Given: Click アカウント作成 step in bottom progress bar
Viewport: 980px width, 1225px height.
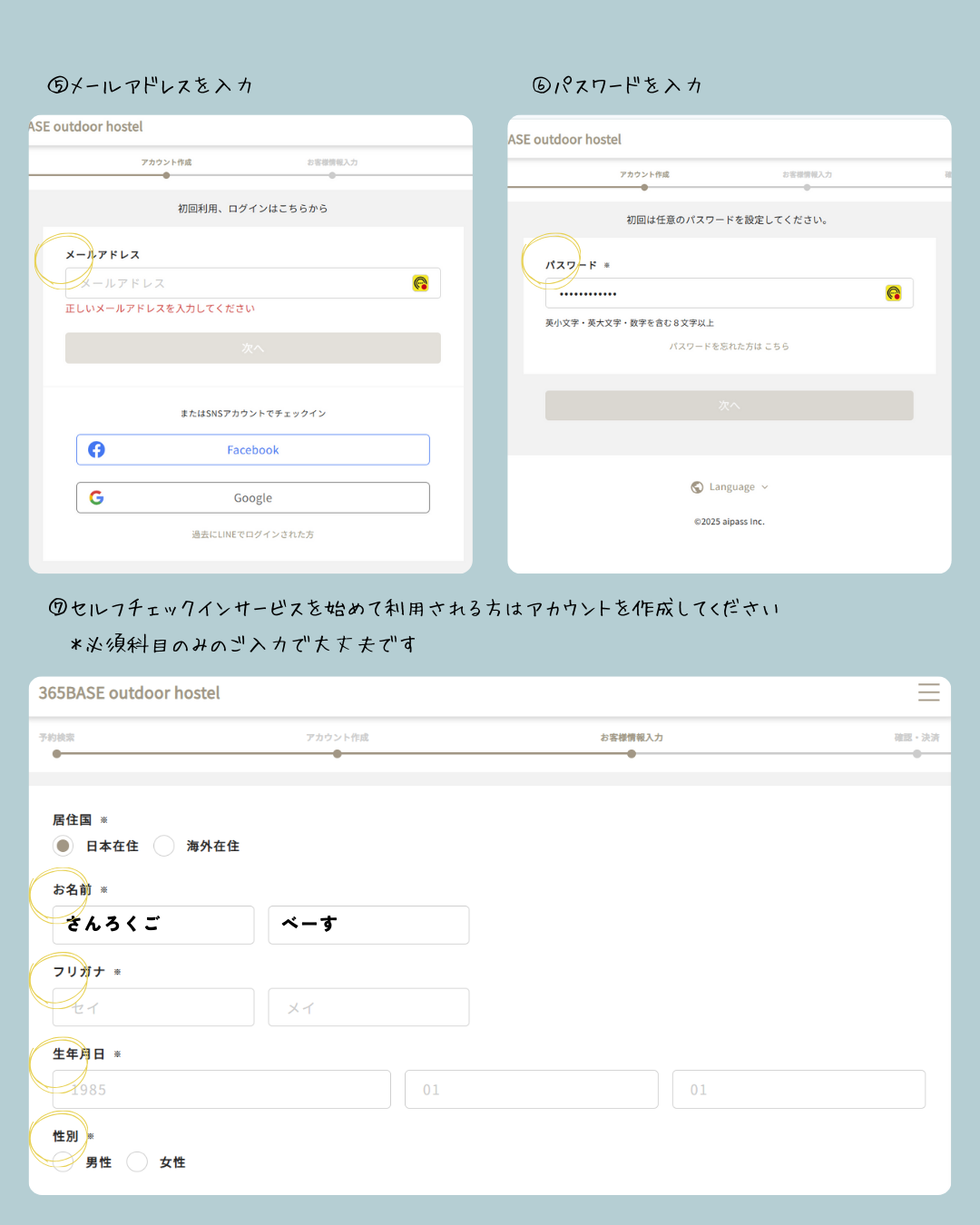Looking at the screenshot, I should tap(338, 753).
